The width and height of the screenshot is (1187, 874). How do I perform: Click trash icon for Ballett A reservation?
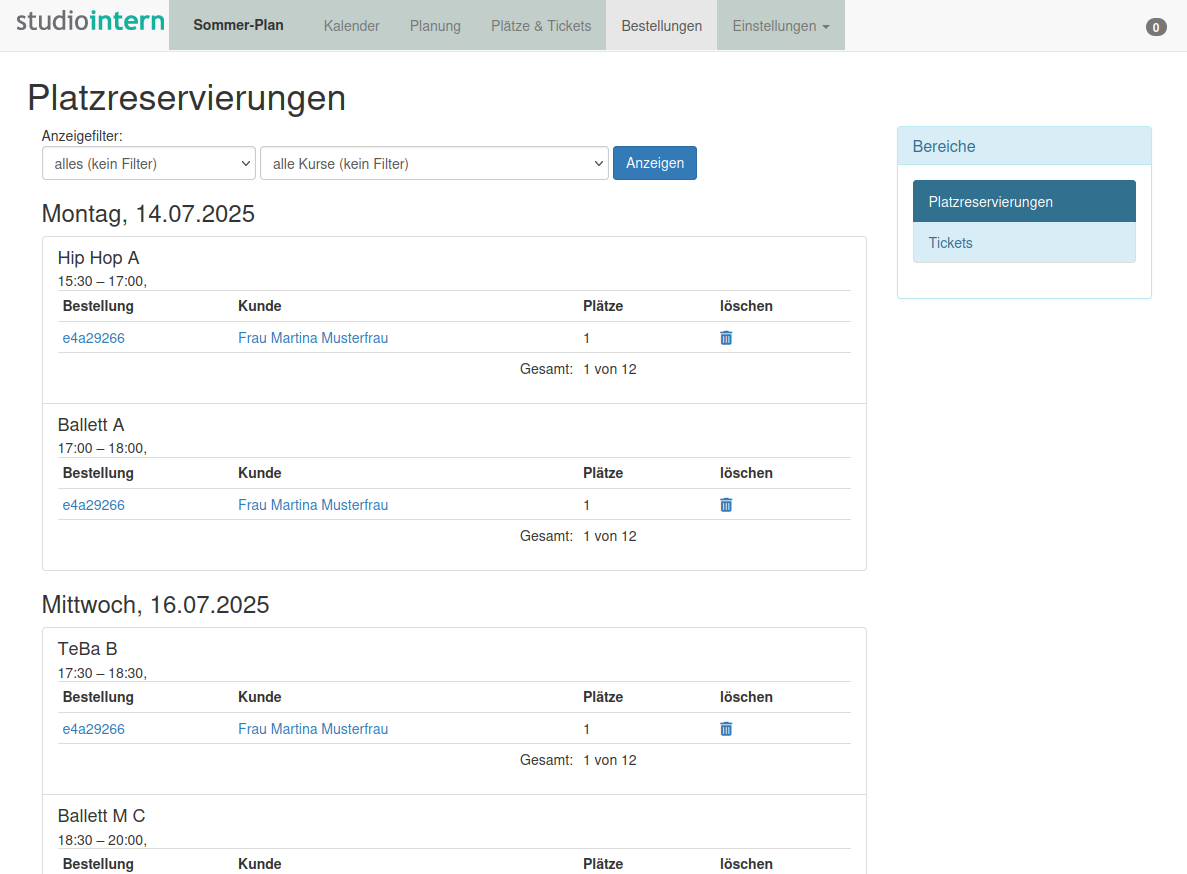tap(726, 505)
